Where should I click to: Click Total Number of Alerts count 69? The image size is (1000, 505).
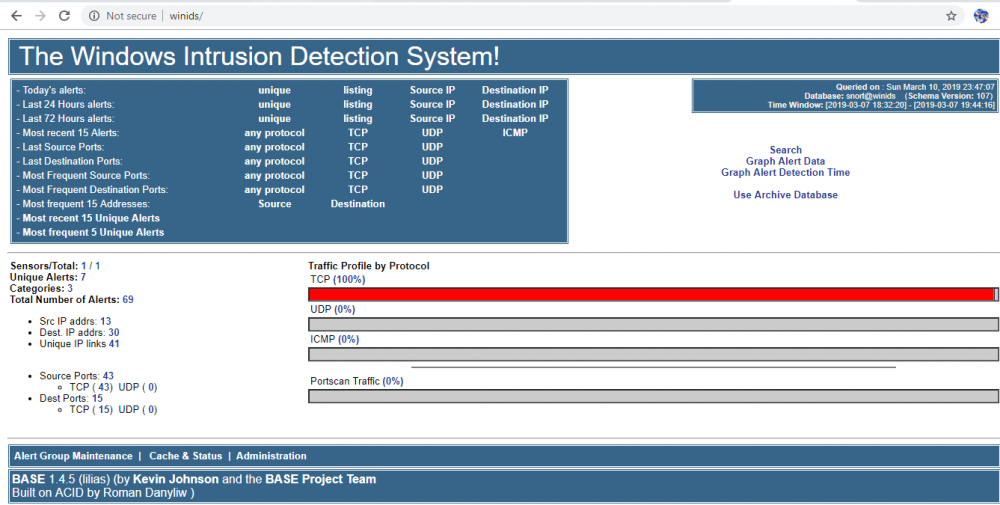pos(128,299)
